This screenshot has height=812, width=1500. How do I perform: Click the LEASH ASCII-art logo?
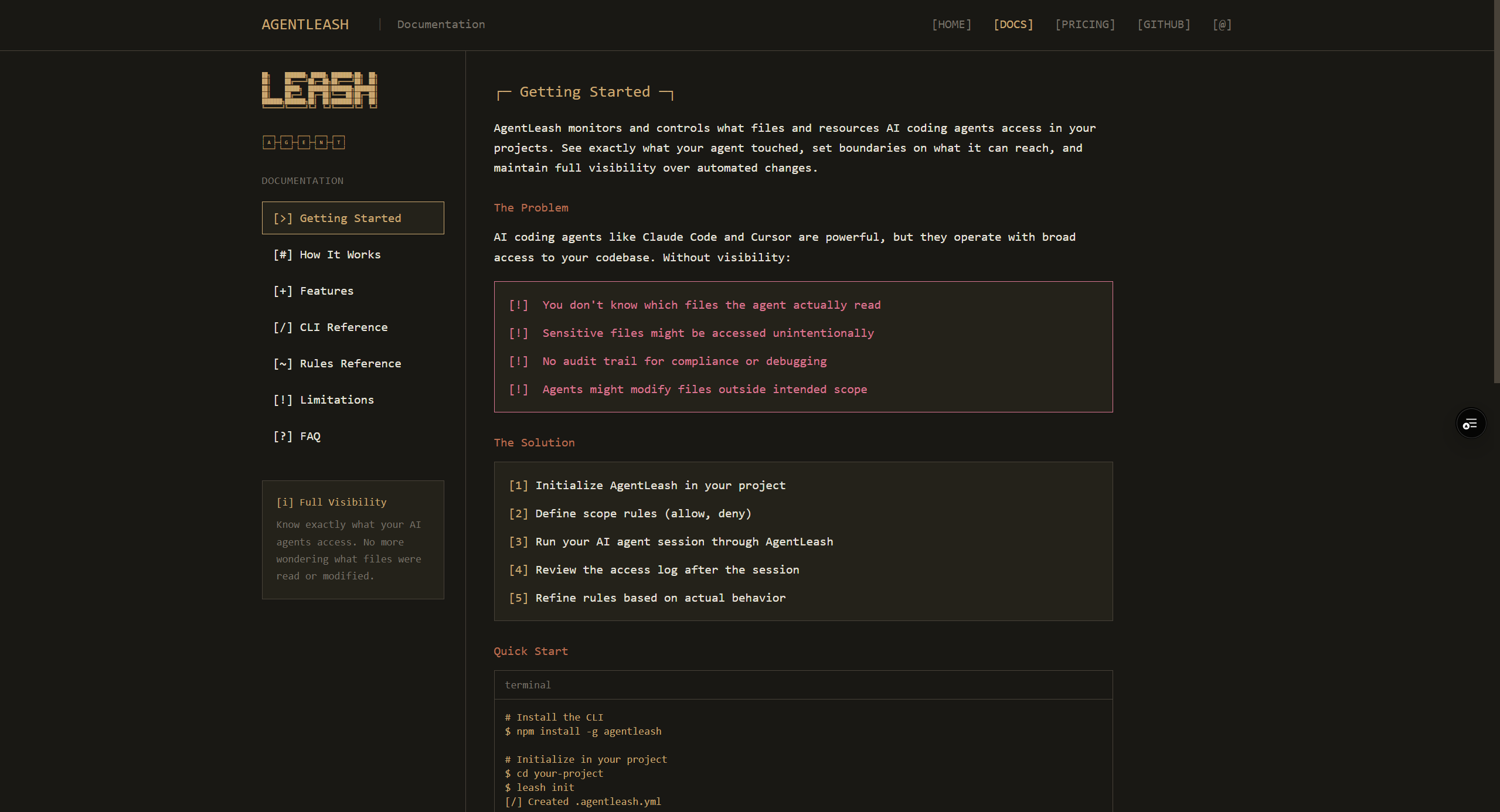coord(319,90)
